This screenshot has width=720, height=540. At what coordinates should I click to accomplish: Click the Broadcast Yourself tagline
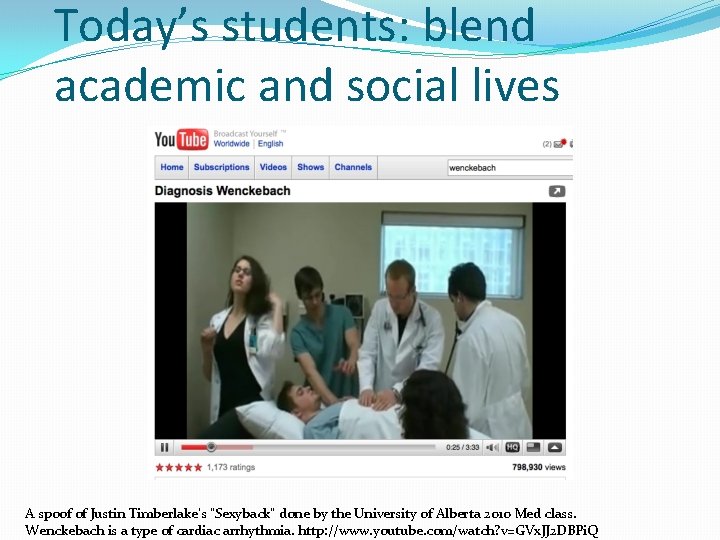(x=246, y=134)
